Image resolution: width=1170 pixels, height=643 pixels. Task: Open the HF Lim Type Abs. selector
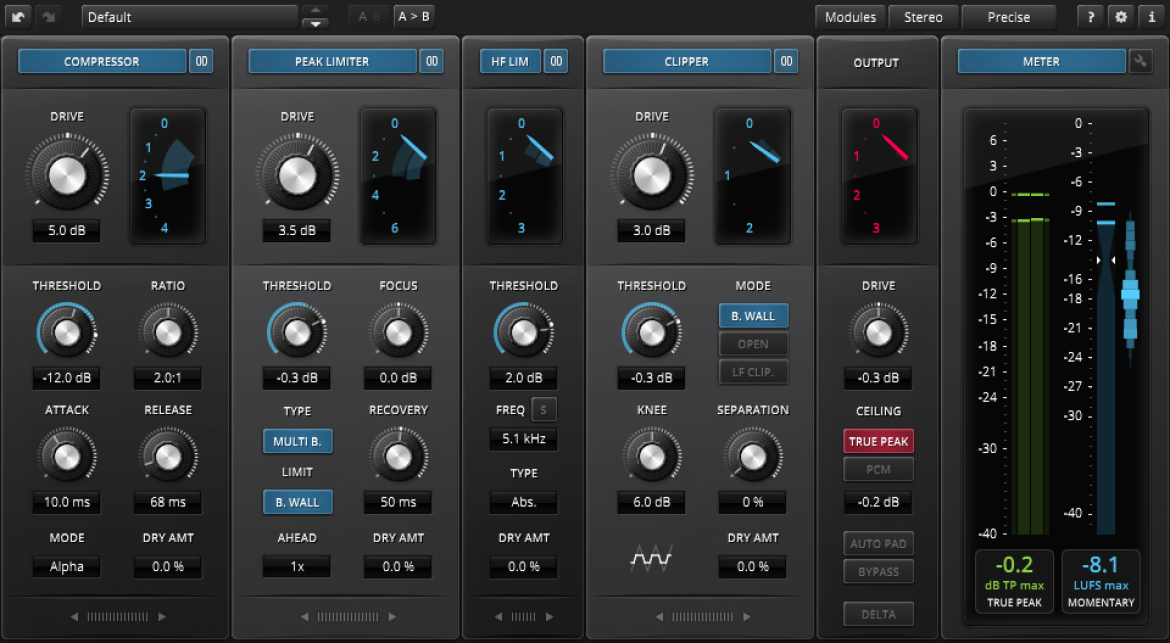pyautogui.click(x=524, y=503)
